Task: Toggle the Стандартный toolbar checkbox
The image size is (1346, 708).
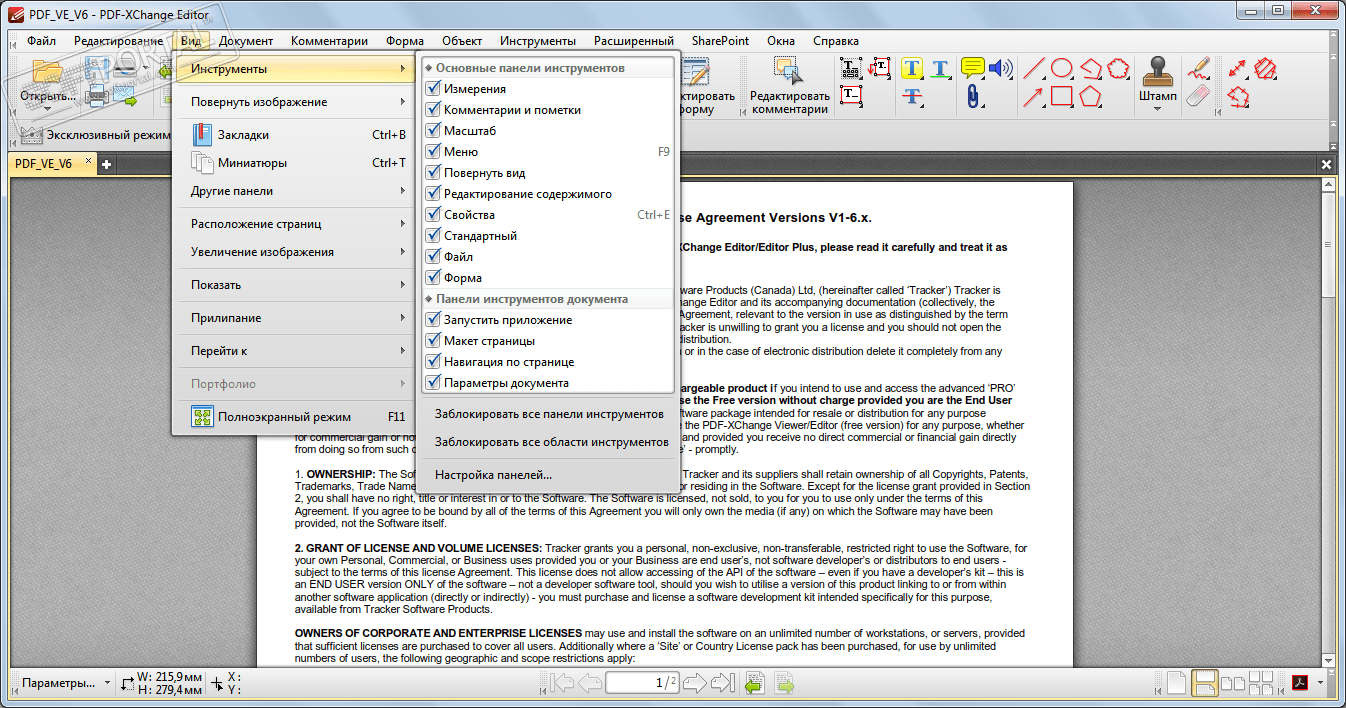Action: point(433,236)
